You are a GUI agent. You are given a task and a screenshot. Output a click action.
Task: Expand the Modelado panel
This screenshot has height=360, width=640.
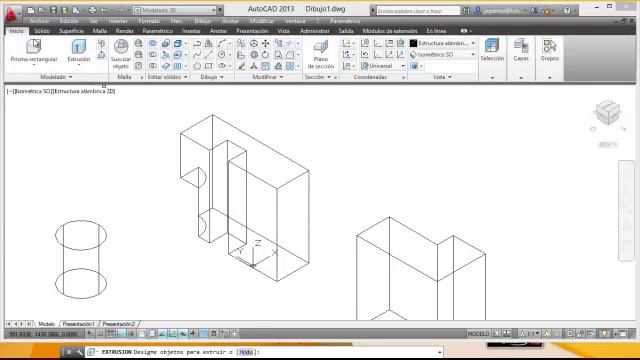[x=56, y=77]
